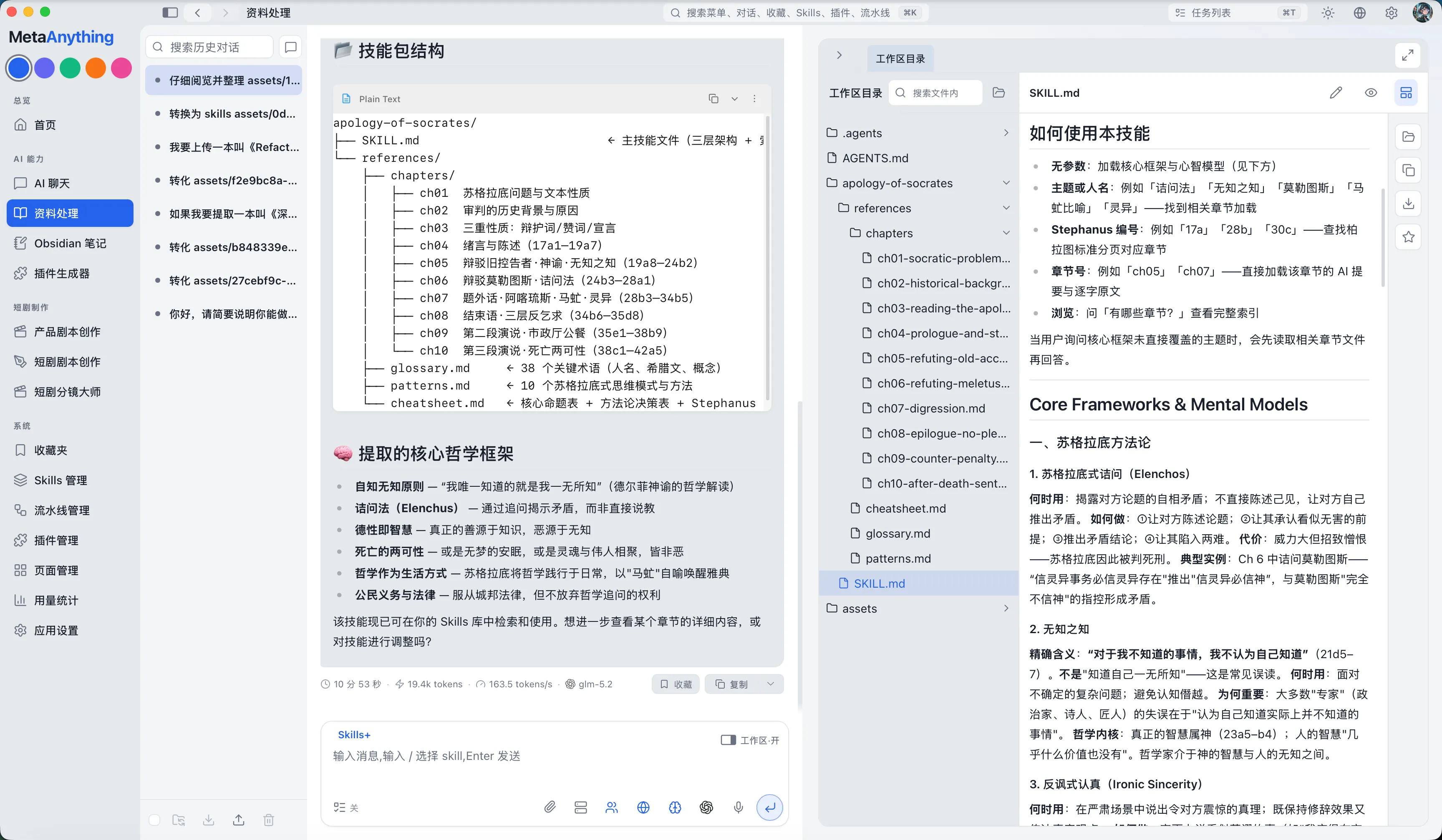Open Skills+ link in input box
1442x840 pixels.
(354, 734)
